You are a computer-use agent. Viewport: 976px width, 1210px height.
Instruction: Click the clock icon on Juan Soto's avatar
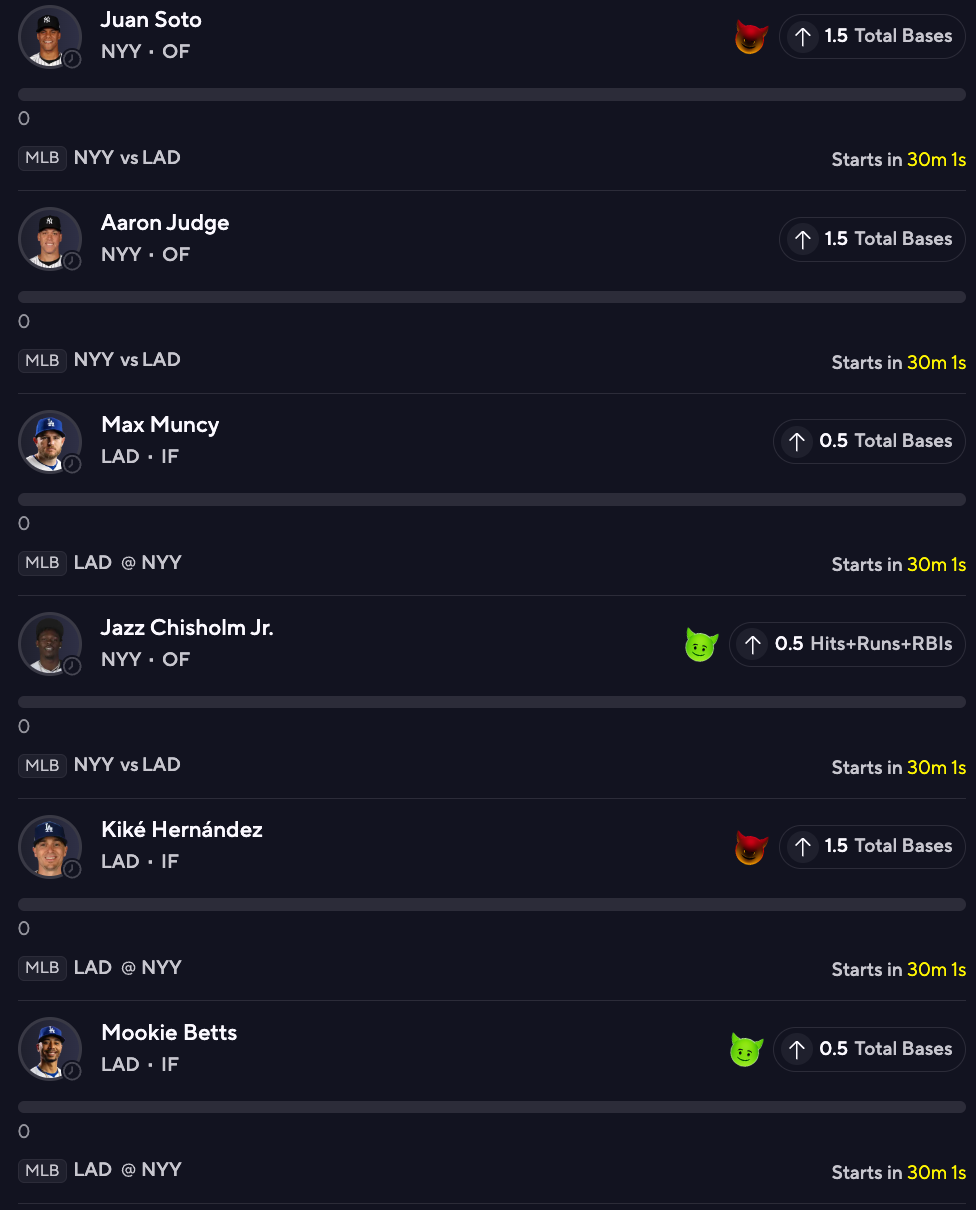coord(72,60)
